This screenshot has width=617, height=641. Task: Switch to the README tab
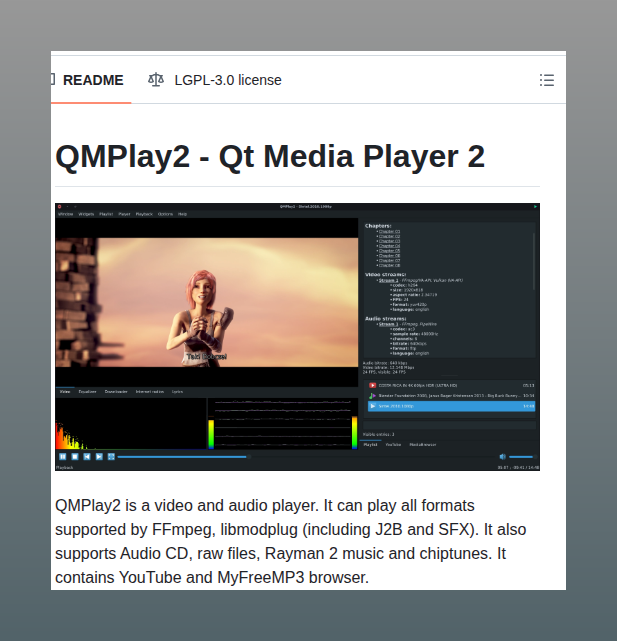(91, 80)
